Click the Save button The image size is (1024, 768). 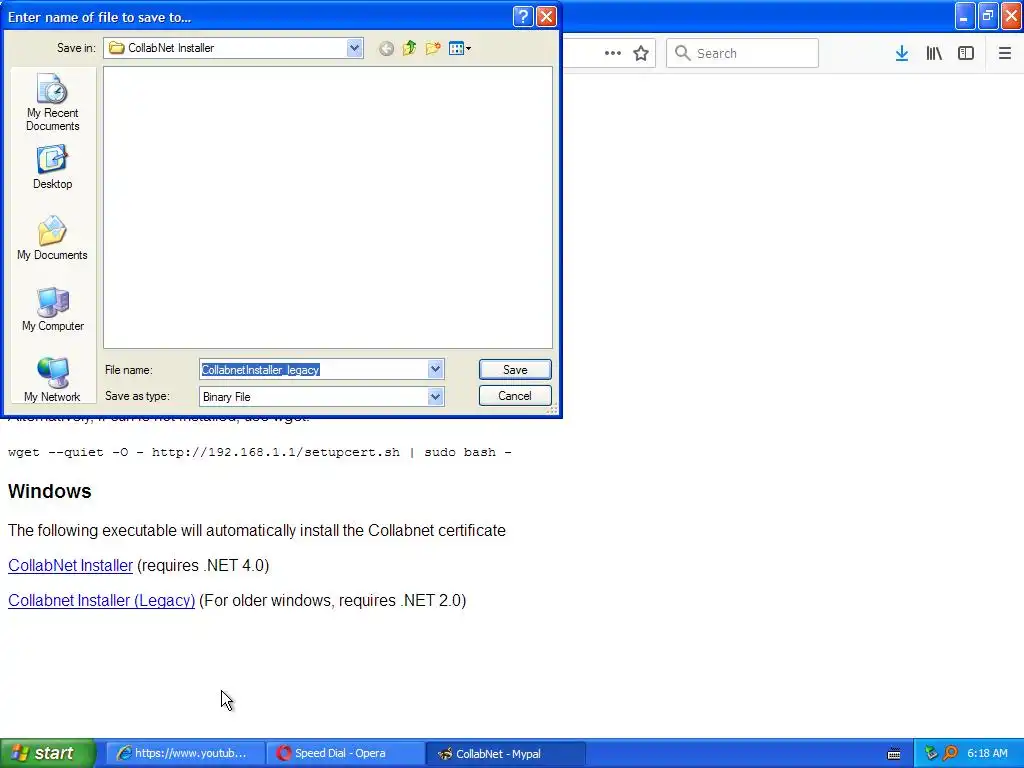(x=515, y=370)
